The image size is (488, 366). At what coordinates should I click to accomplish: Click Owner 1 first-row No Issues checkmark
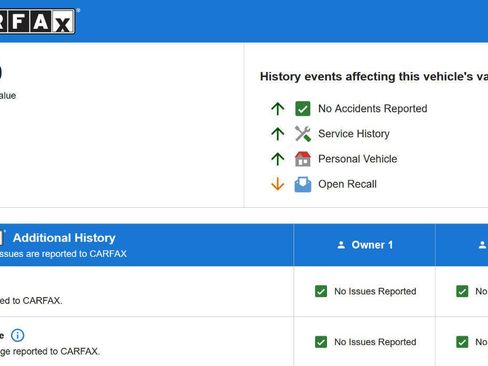pos(321,291)
